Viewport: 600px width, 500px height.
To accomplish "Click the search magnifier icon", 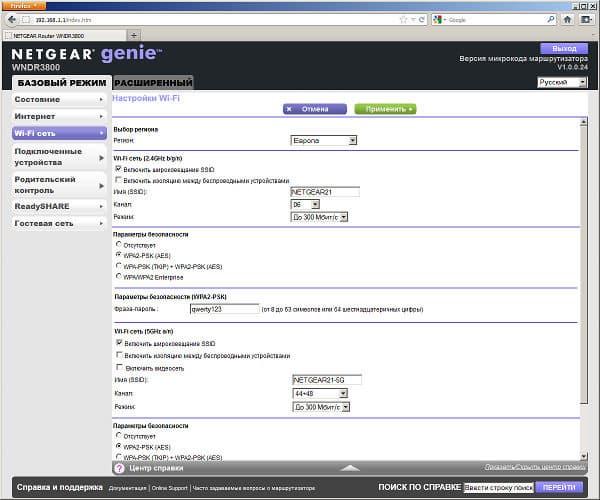I will (x=551, y=19).
